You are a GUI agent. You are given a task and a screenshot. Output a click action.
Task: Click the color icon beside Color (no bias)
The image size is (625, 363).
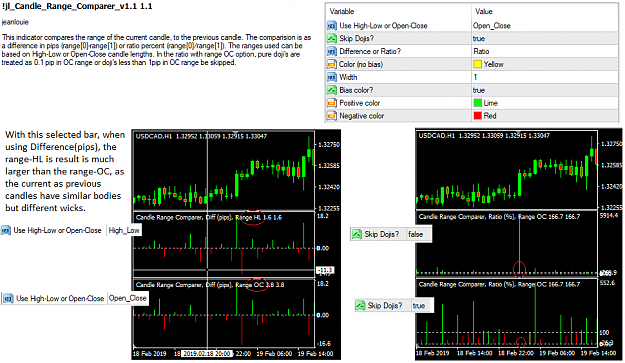click(x=332, y=64)
